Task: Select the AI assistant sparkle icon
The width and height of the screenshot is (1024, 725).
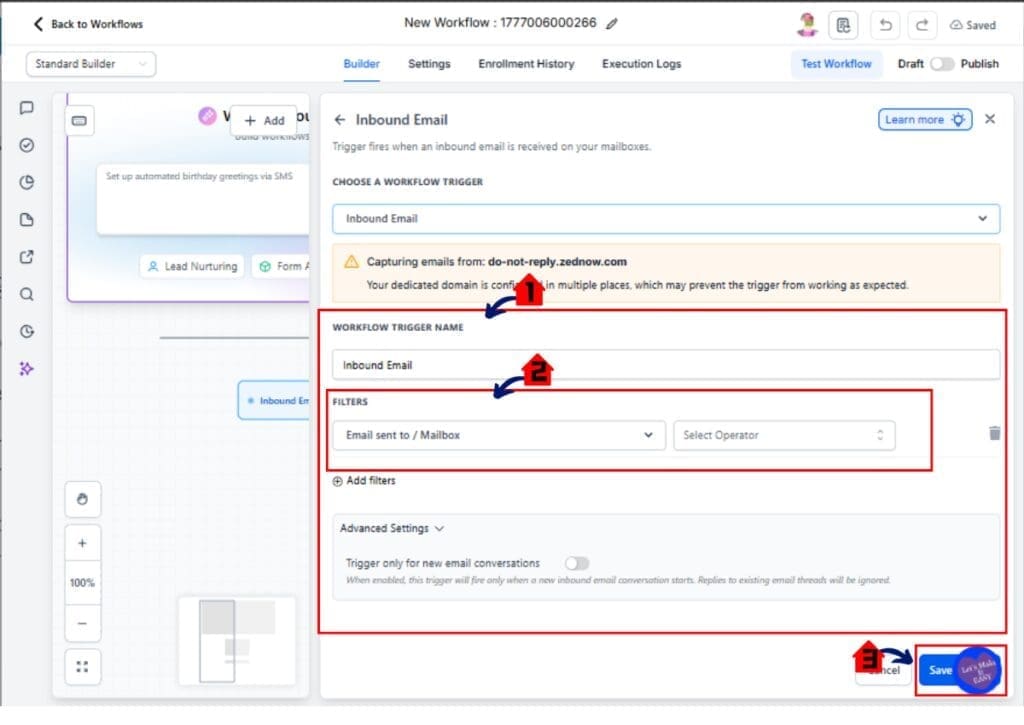Action: point(28,368)
